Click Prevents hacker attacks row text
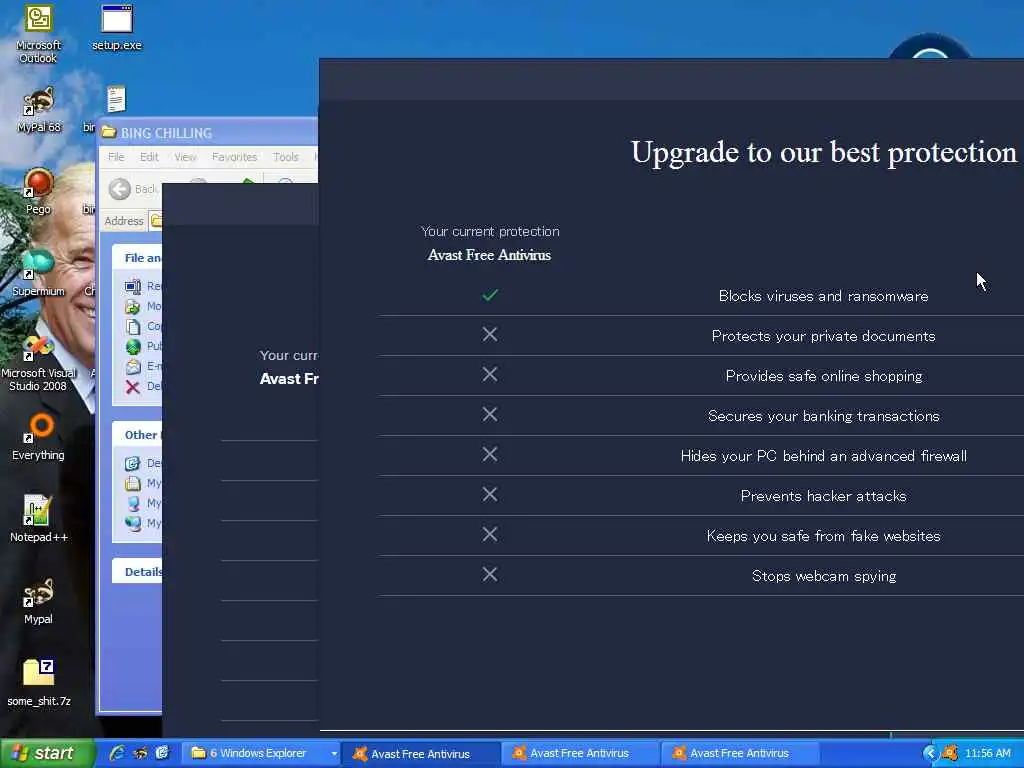Image resolution: width=1024 pixels, height=768 pixels. [x=824, y=496]
